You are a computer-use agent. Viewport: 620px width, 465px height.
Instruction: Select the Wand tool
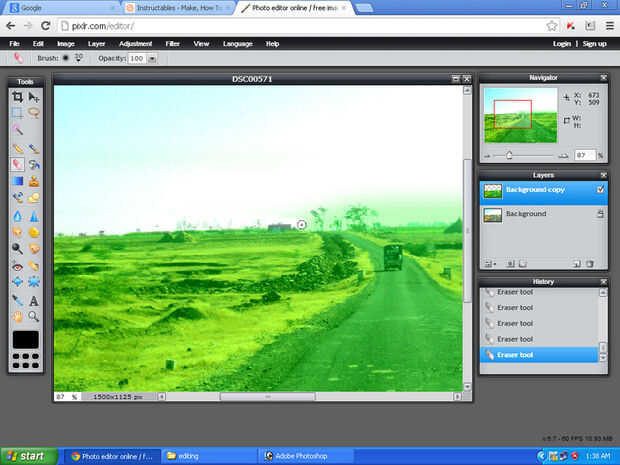(17, 129)
